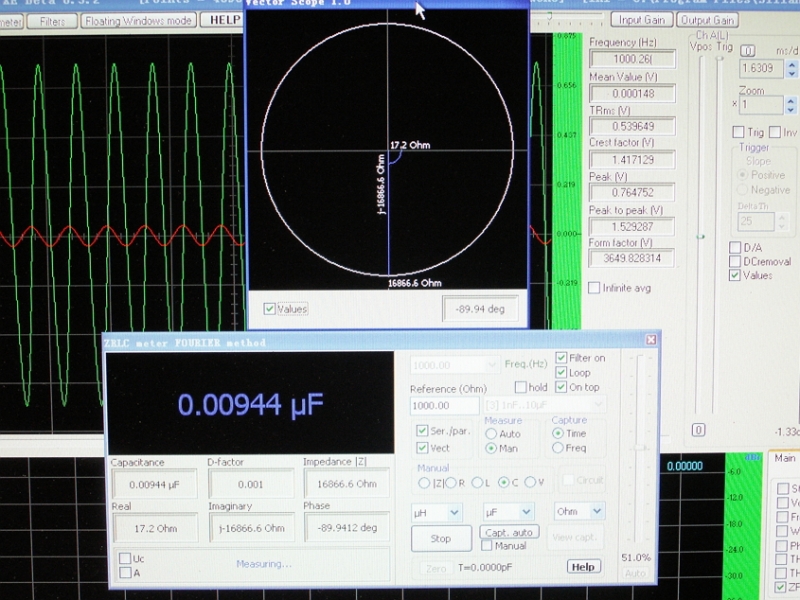Uncheck the Loop checkbox
This screenshot has width=800, height=600.
[561, 373]
